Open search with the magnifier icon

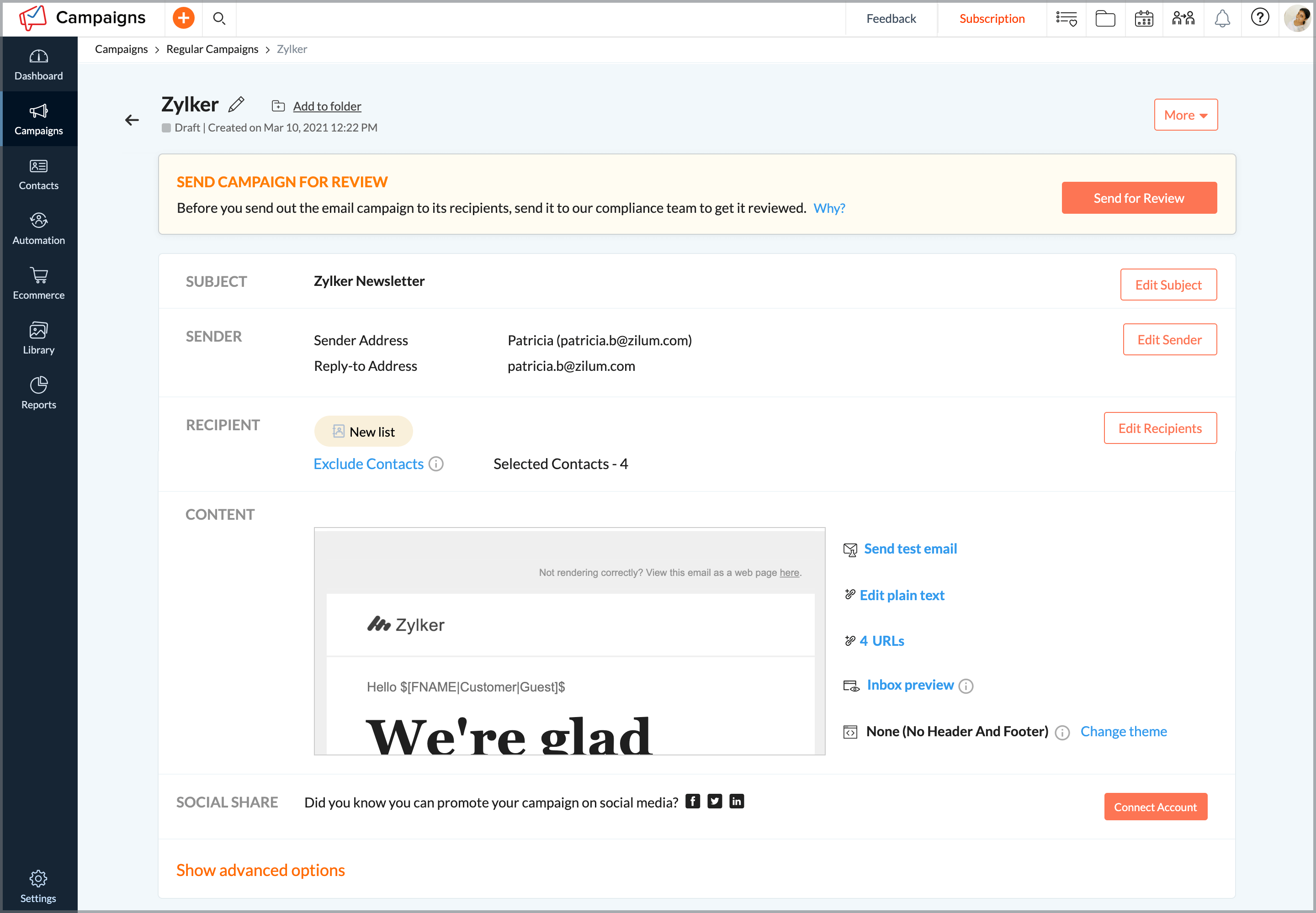(x=219, y=18)
